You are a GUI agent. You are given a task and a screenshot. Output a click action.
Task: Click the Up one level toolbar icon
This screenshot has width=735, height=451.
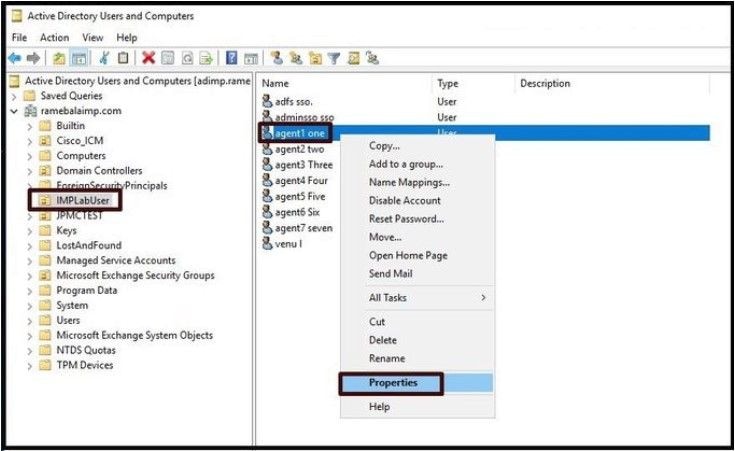pyautogui.click(x=59, y=59)
